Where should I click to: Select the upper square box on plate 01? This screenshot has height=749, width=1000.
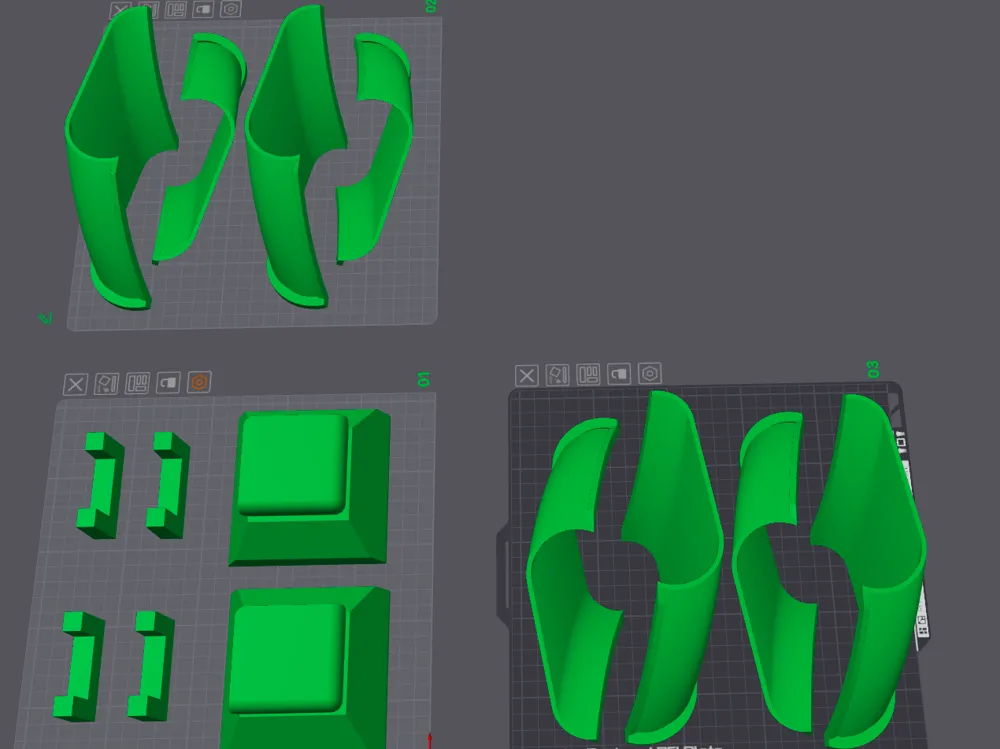(309, 488)
